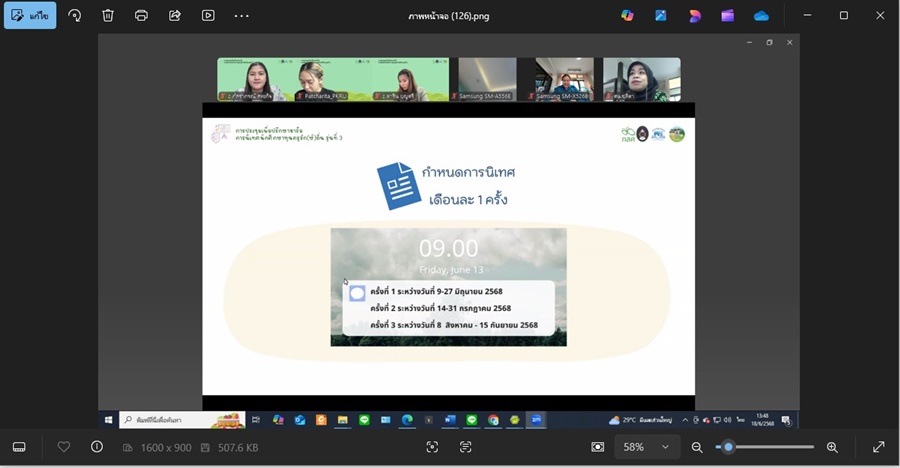Image resolution: width=900 pixels, height=468 pixels.
Task: Expand hidden tray icons chevron in pictured taskbar
Action: coord(685,420)
